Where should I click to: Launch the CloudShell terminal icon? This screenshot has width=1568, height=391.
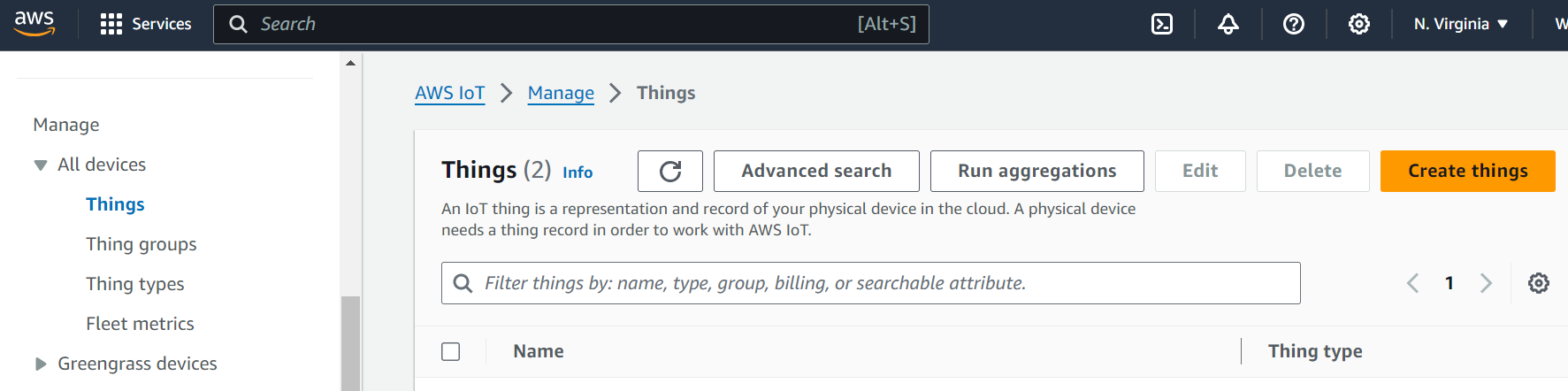coord(1161,24)
